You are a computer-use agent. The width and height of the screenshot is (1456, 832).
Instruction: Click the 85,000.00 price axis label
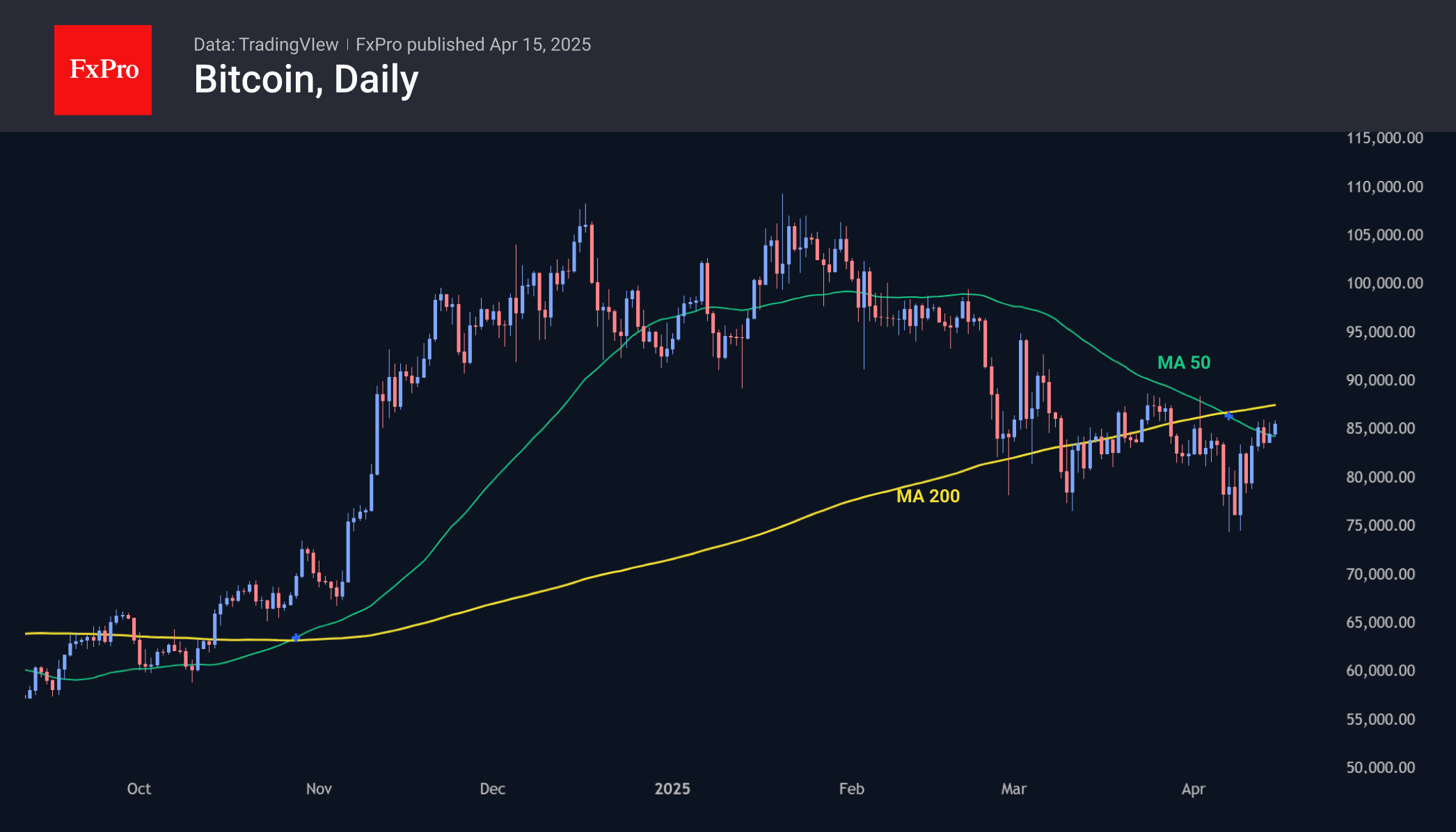1380,429
